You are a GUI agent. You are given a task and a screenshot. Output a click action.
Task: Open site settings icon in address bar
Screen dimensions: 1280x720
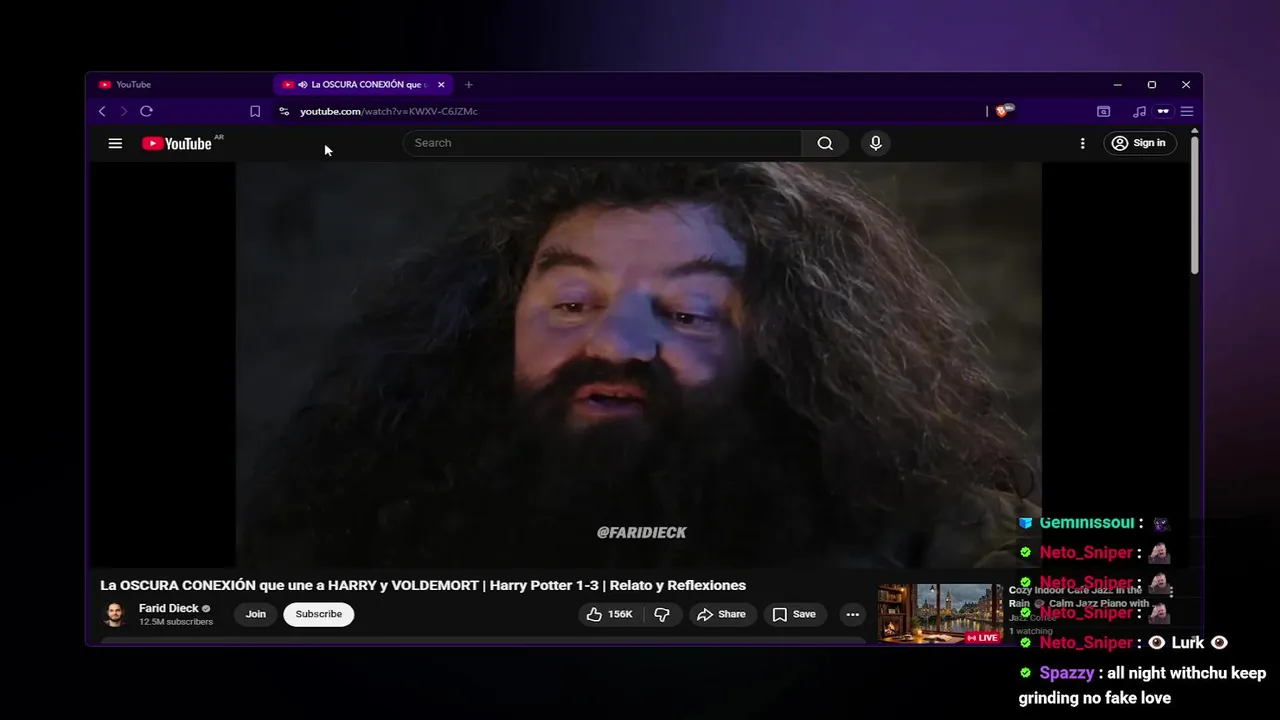tap(284, 111)
